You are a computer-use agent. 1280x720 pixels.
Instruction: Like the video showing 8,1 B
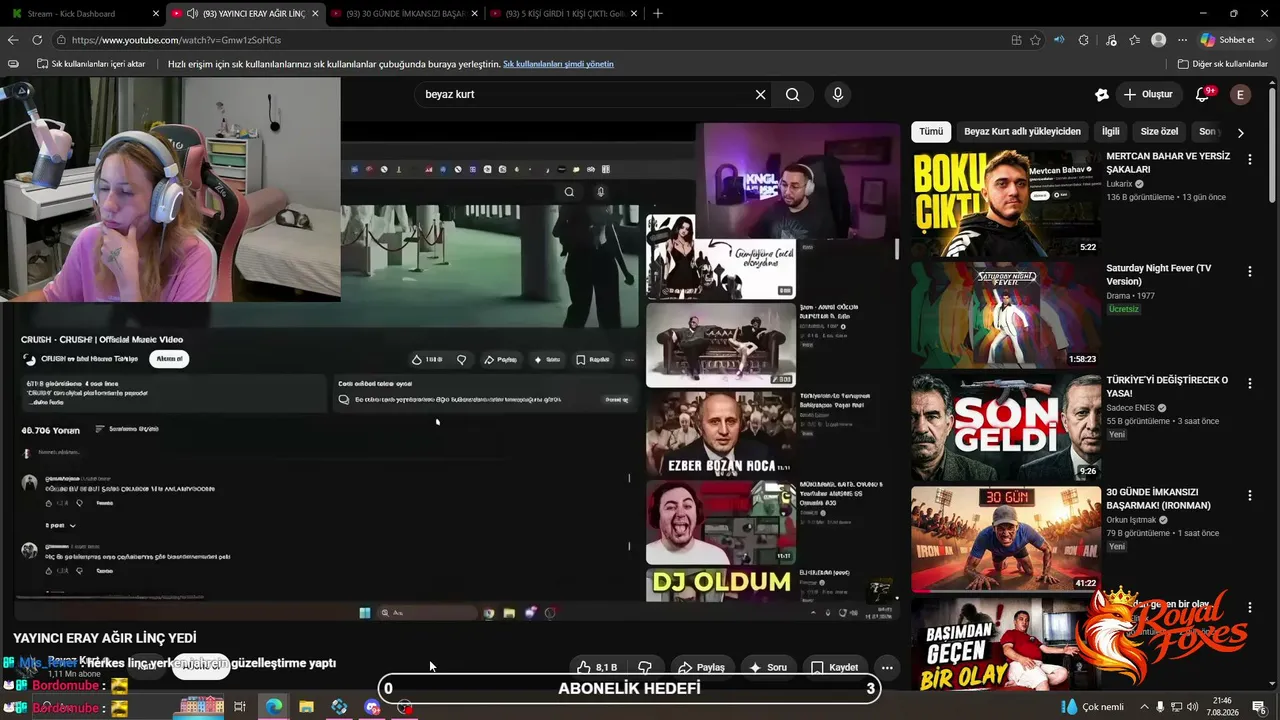(x=597, y=667)
